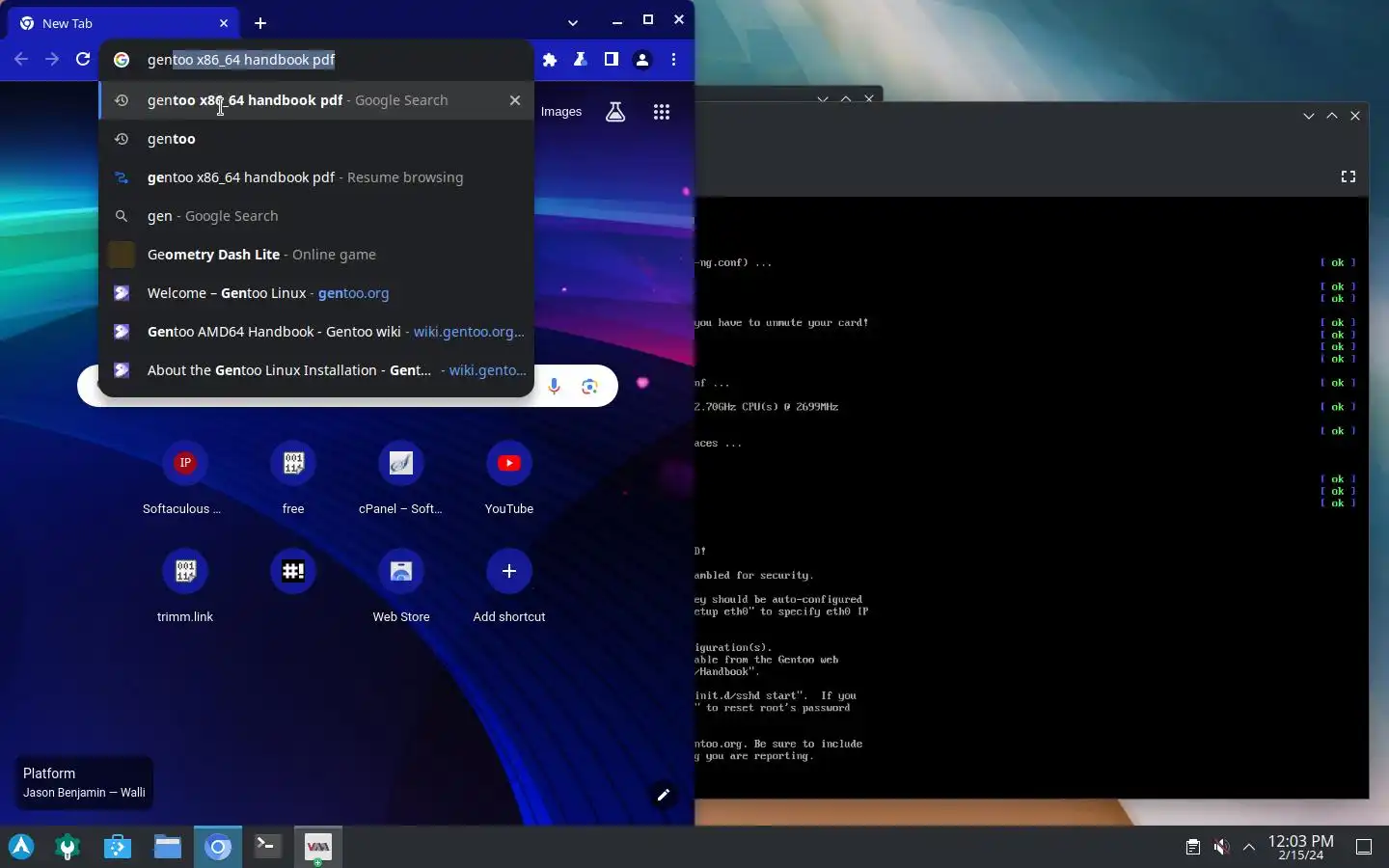Remove the 'handbook pdf - Google Search' suggestion
Image resolution: width=1389 pixels, height=868 pixels.
(515, 100)
